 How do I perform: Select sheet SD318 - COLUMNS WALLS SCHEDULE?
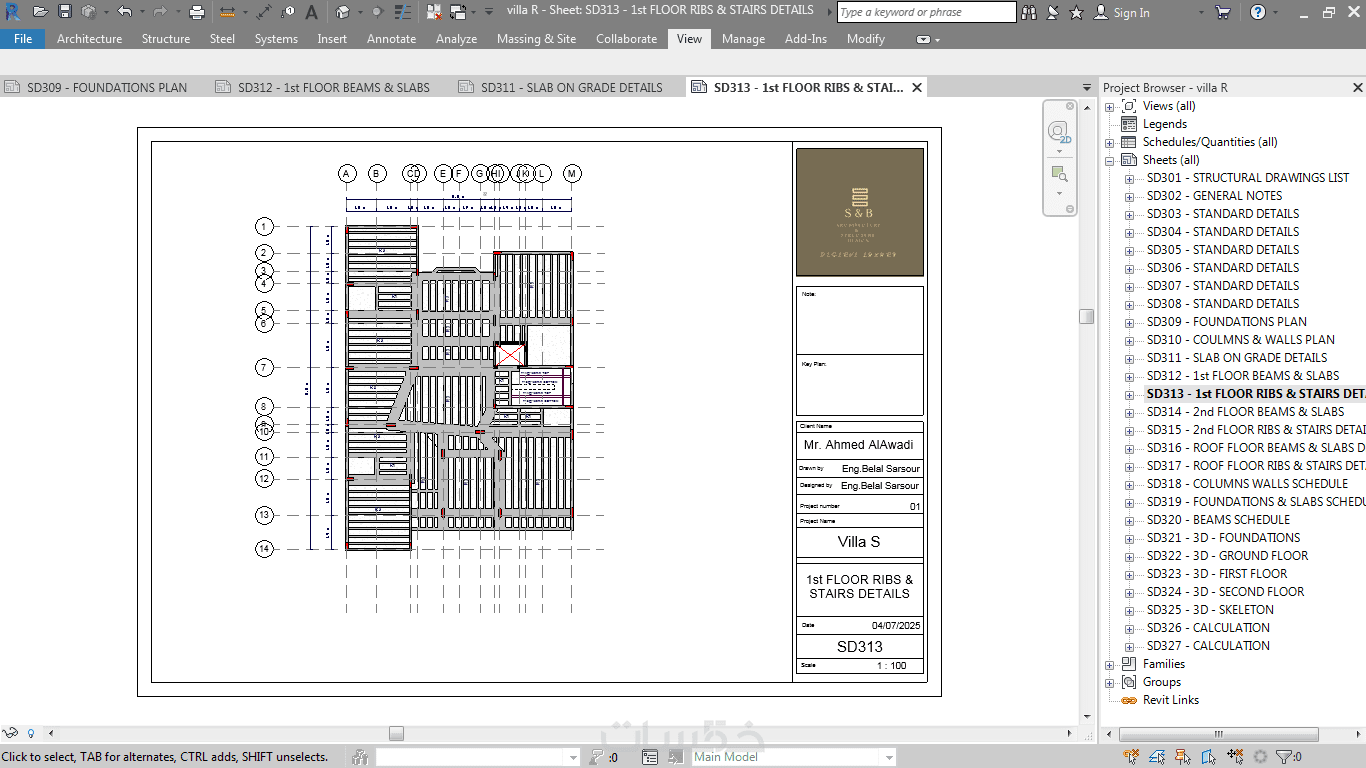point(1247,484)
